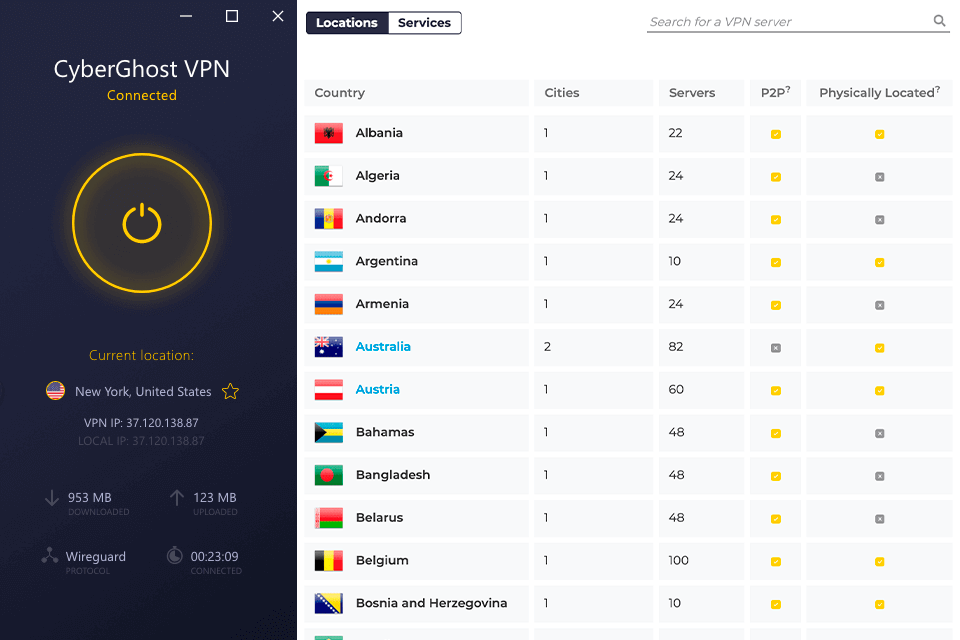The image size is (960, 640).
Task: Click the Wireguard protocol icon
Action: [50, 555]
